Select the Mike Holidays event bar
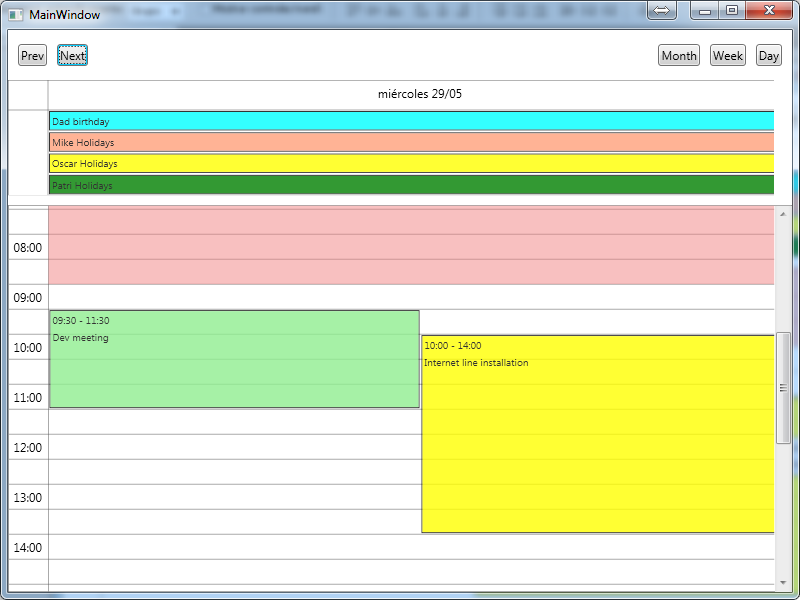The image size is (800, 600). point(411,143)
